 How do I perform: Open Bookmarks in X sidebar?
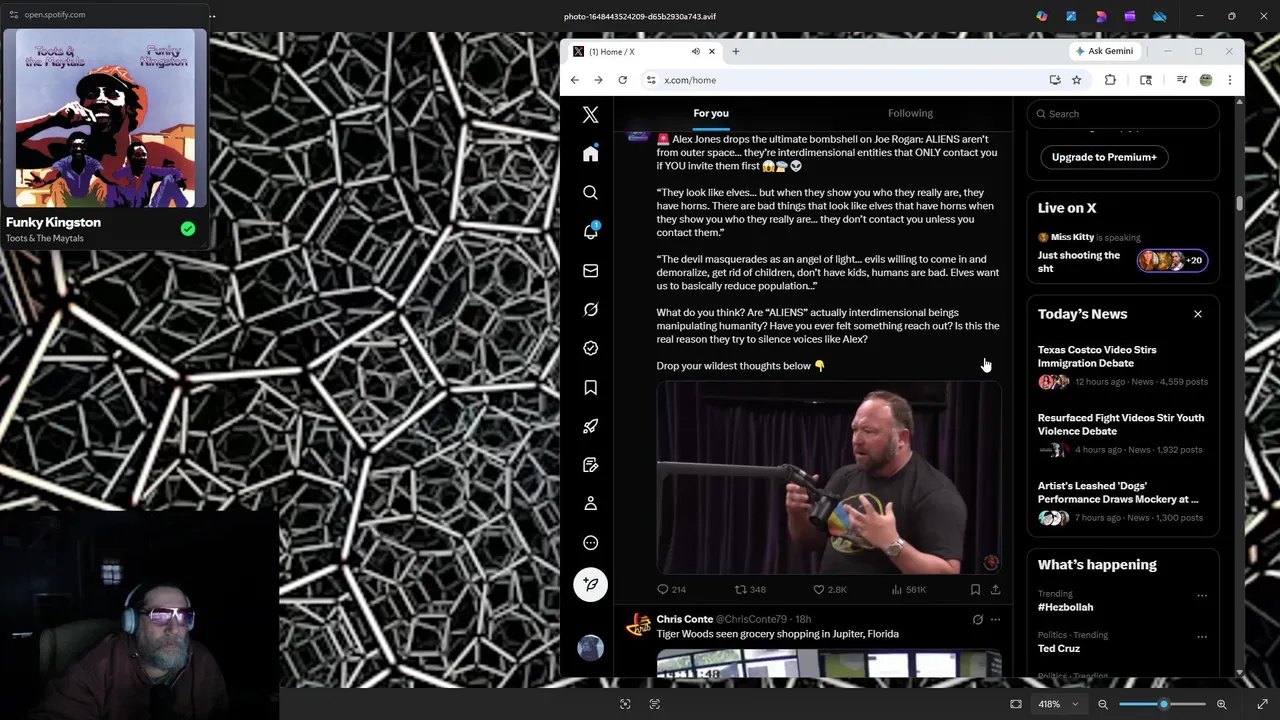click(x=590, y=387)
